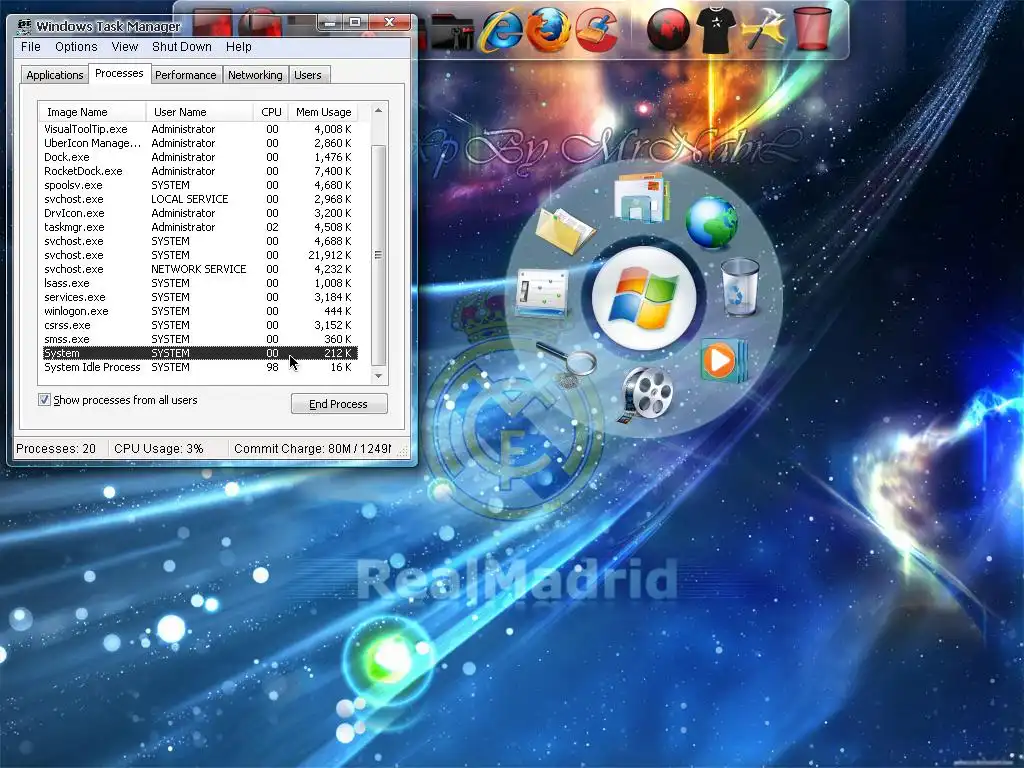Select the spoolsv.exe process
The image size is (1024, 768).
click(199, 185)
